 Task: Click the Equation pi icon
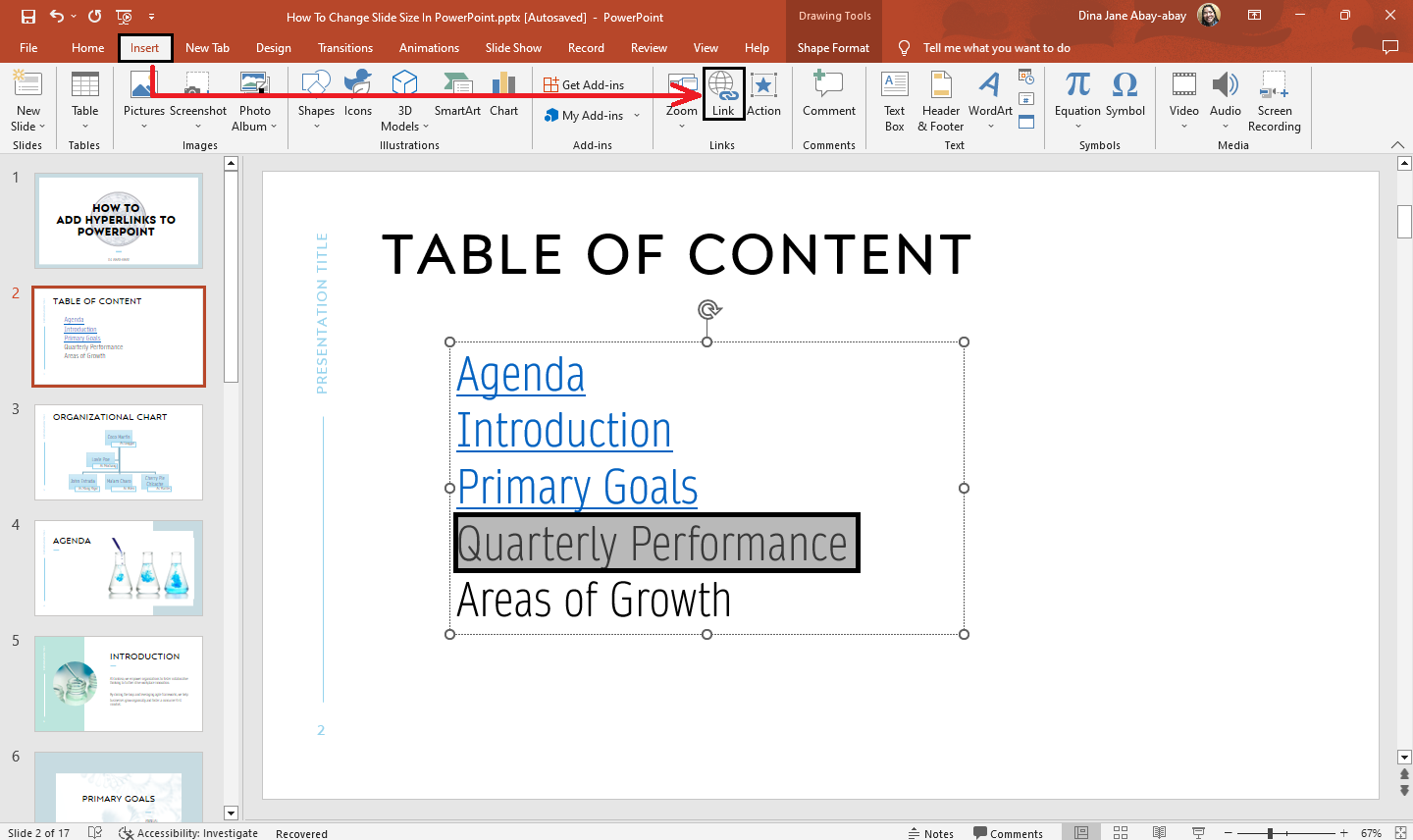coord(1077,84)
